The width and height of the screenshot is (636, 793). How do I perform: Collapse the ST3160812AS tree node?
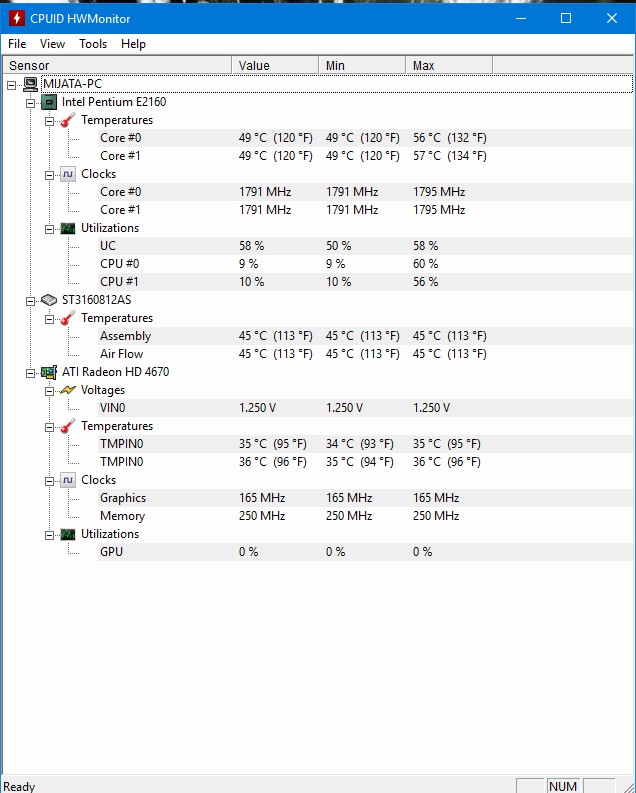coord(30,300)
